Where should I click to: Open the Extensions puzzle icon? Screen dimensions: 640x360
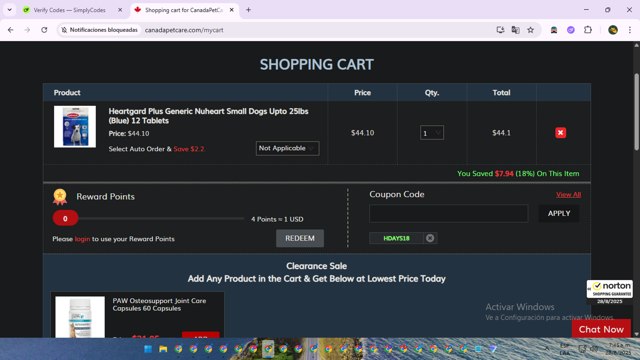(x=588, y=30)
